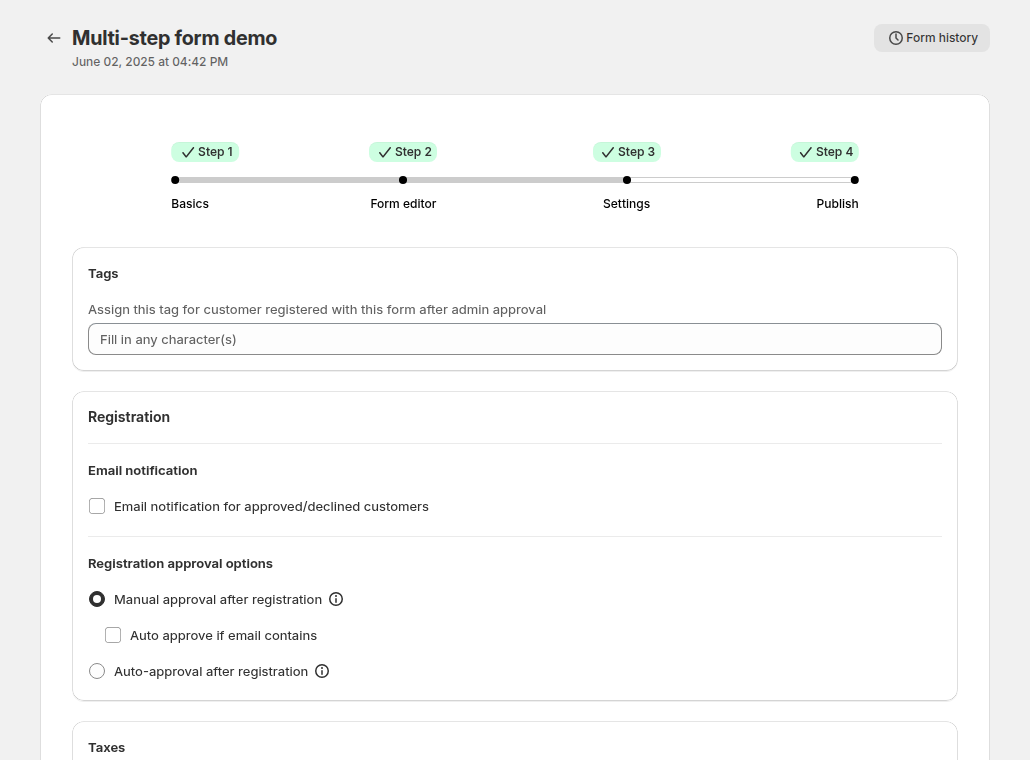Go to Step 2 badge

tap(403, 152)
